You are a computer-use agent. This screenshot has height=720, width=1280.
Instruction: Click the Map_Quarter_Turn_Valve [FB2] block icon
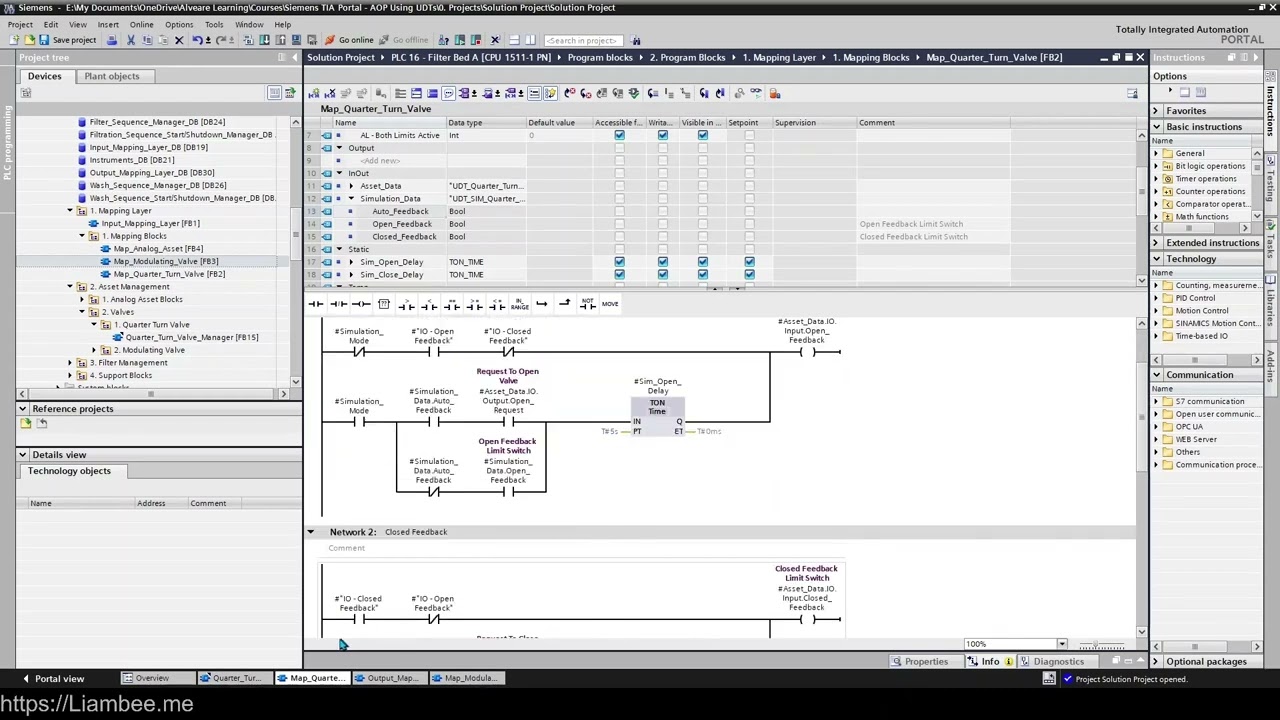(106, 274)
